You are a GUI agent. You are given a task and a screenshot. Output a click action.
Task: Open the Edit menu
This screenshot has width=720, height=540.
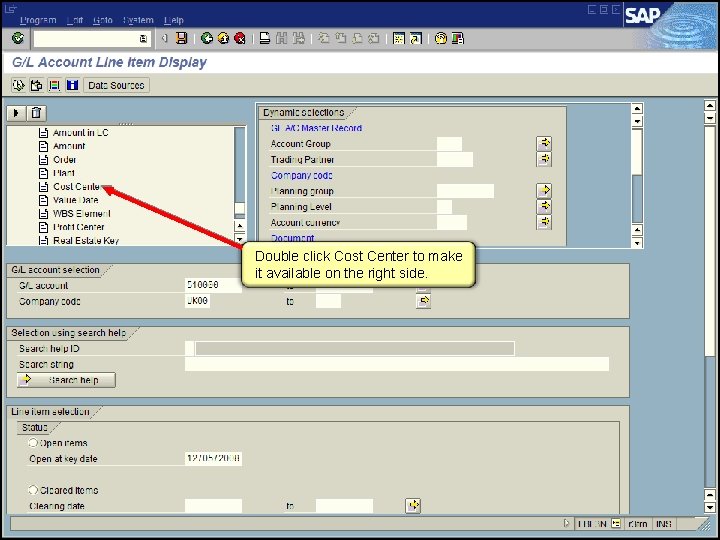[x=75, y=20]
